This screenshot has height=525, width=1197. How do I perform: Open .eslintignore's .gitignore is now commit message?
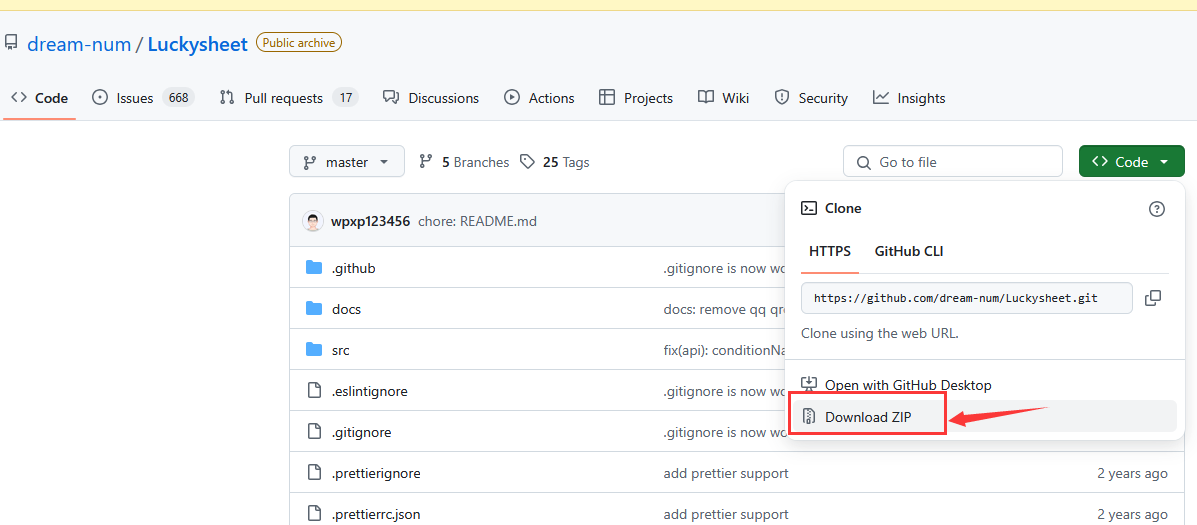pos(724,391)
